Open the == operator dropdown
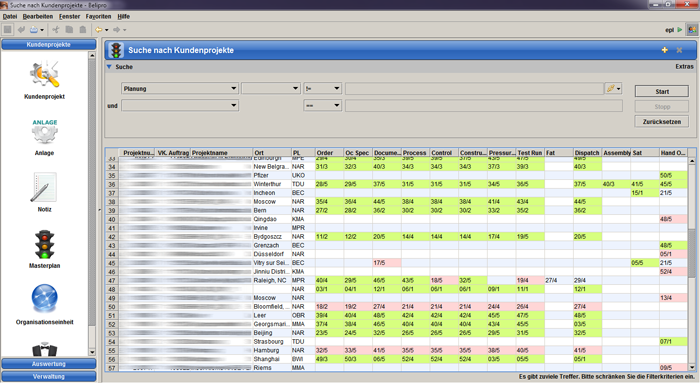The image size is (700, 383). coord(322,105)
